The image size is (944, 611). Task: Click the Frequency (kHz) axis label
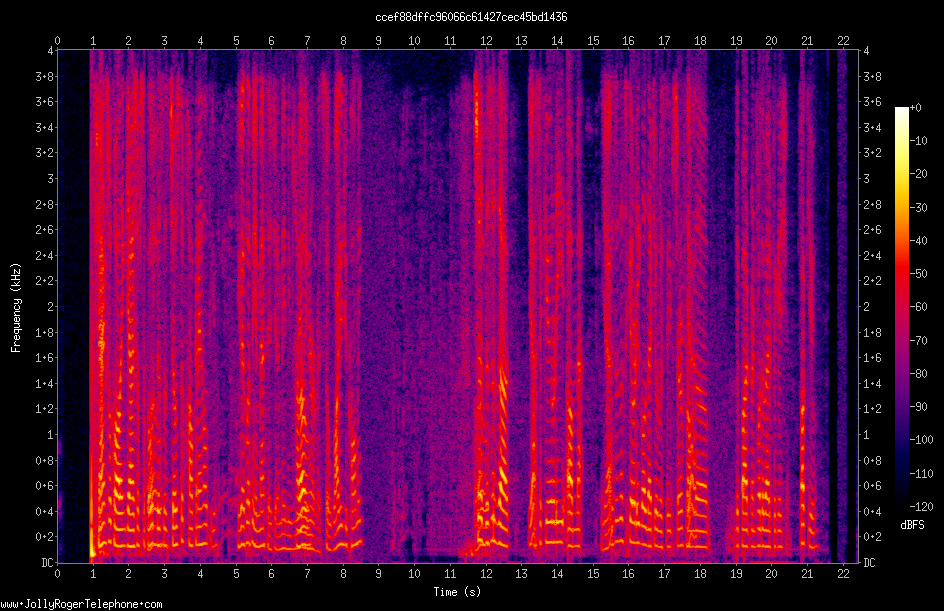point(16,308)
